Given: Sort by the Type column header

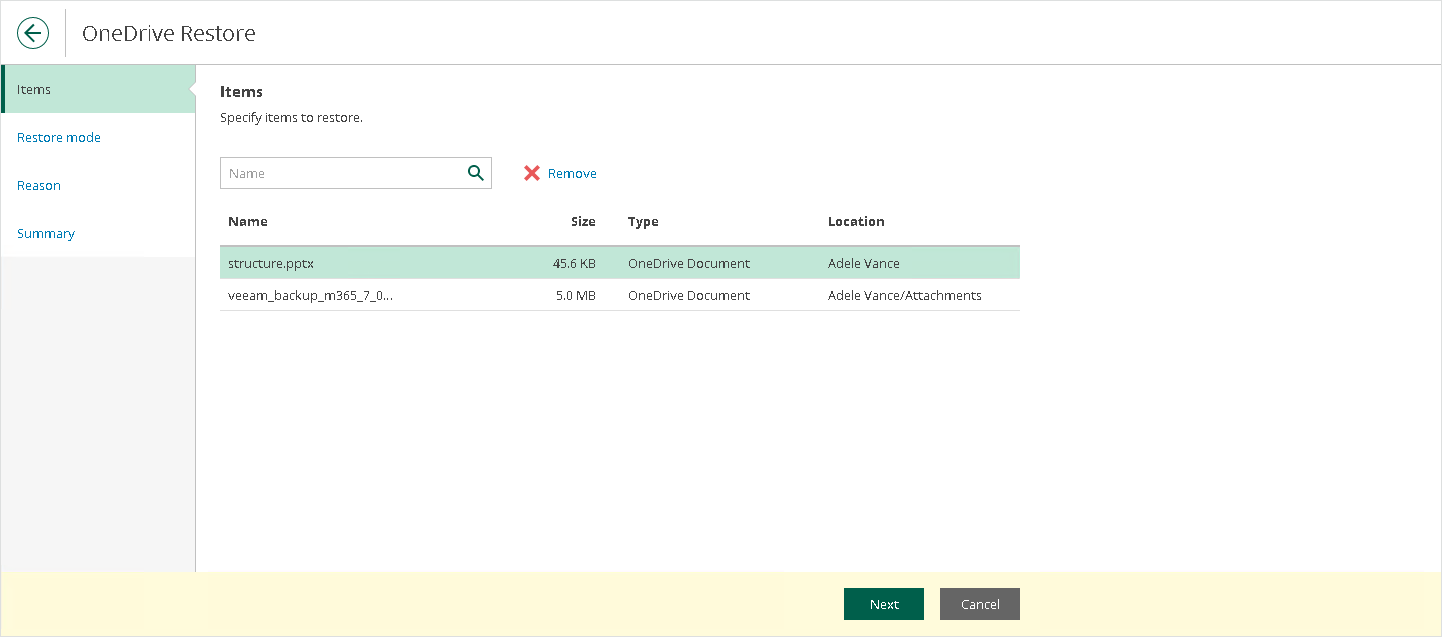Looking at the screenshot, I should coord(643,221).
